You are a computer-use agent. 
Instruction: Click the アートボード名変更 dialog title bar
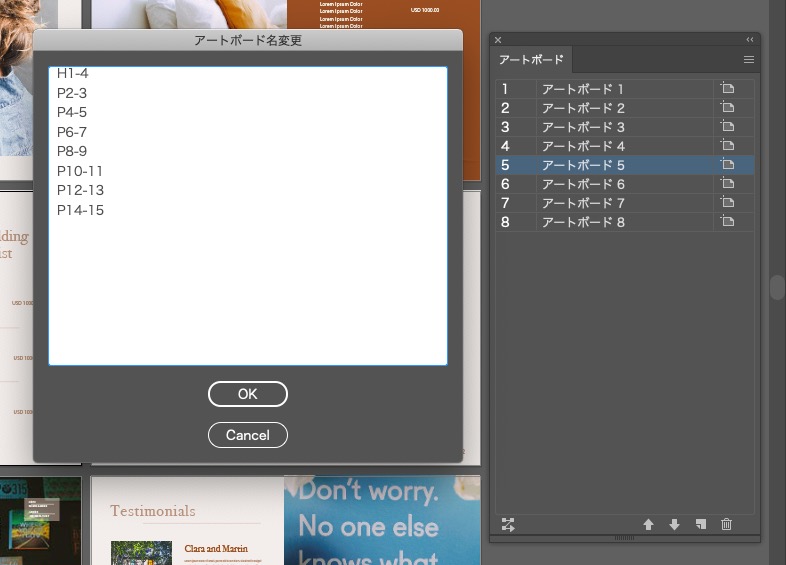248,40
